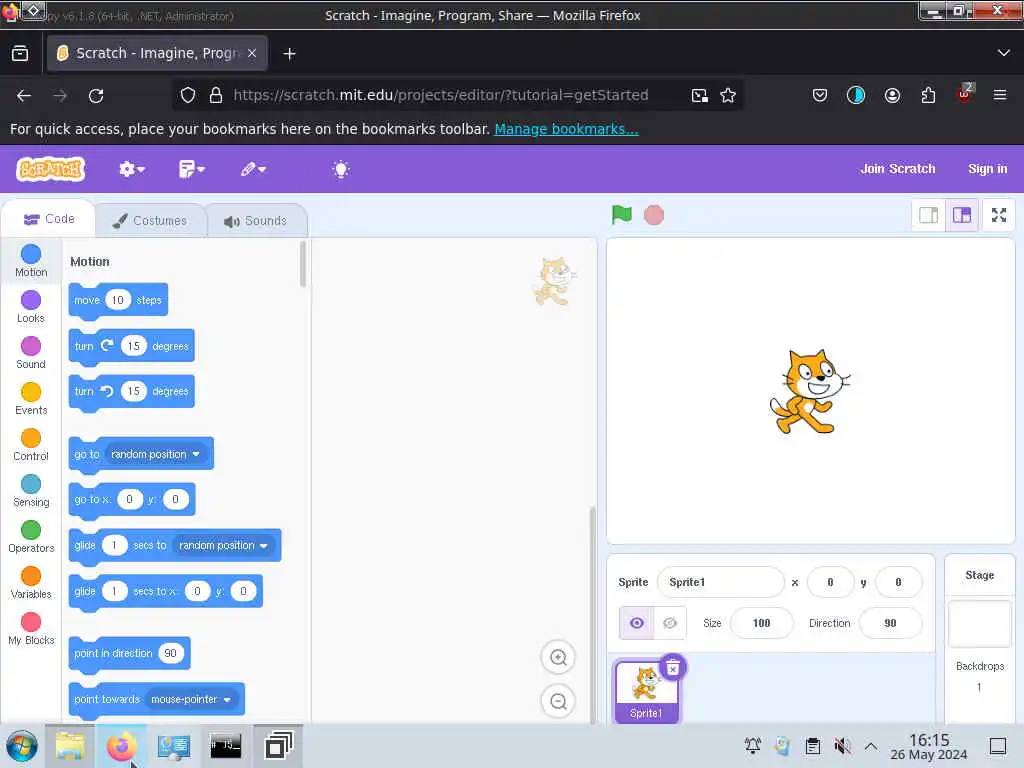Select the Motion block category
Screen dimensions: 1024x768
tap(31, 261)
